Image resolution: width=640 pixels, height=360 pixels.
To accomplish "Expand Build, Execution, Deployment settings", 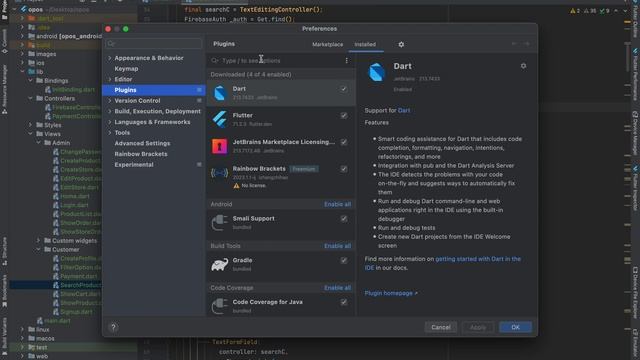I will point(109,111).
